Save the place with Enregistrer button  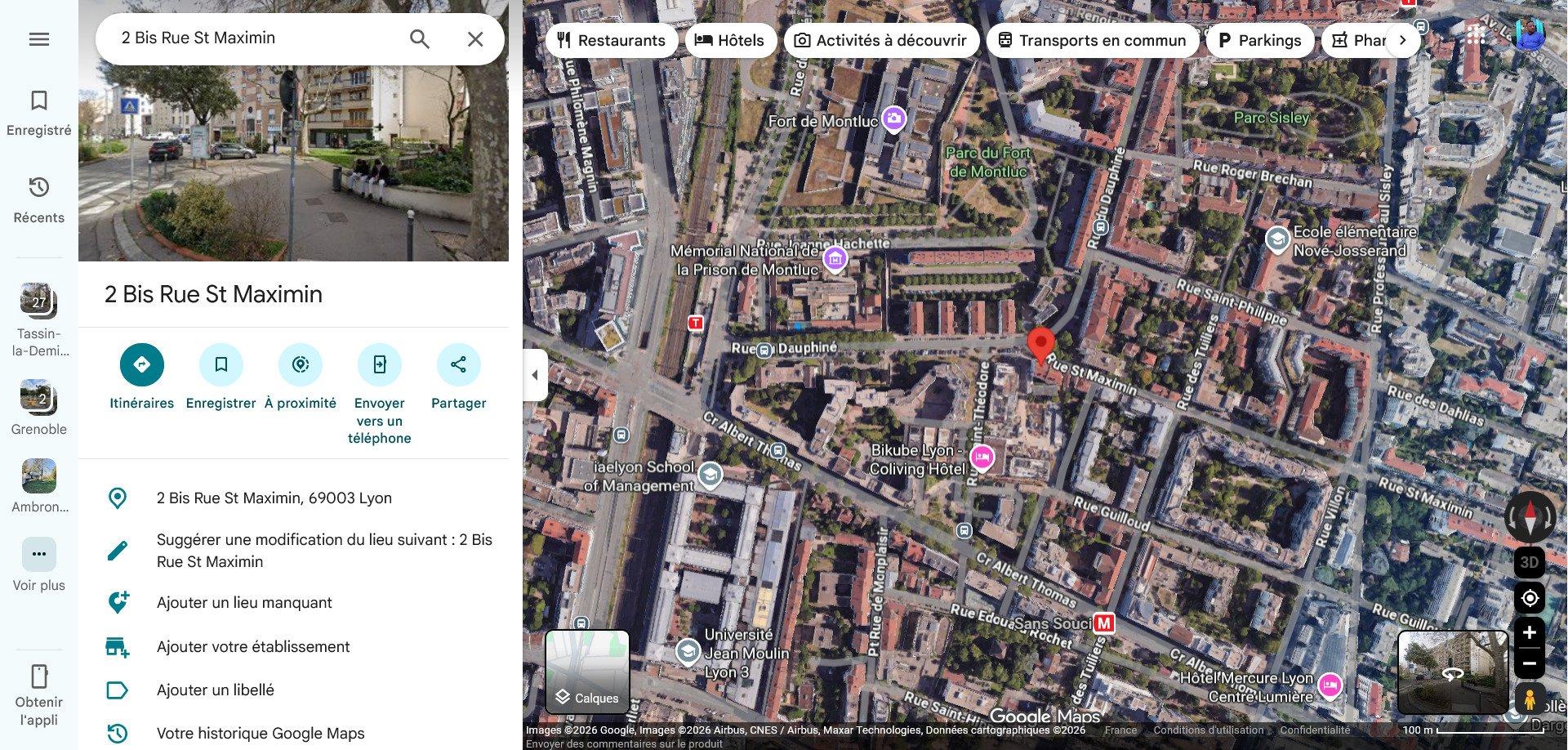(221, 377)
